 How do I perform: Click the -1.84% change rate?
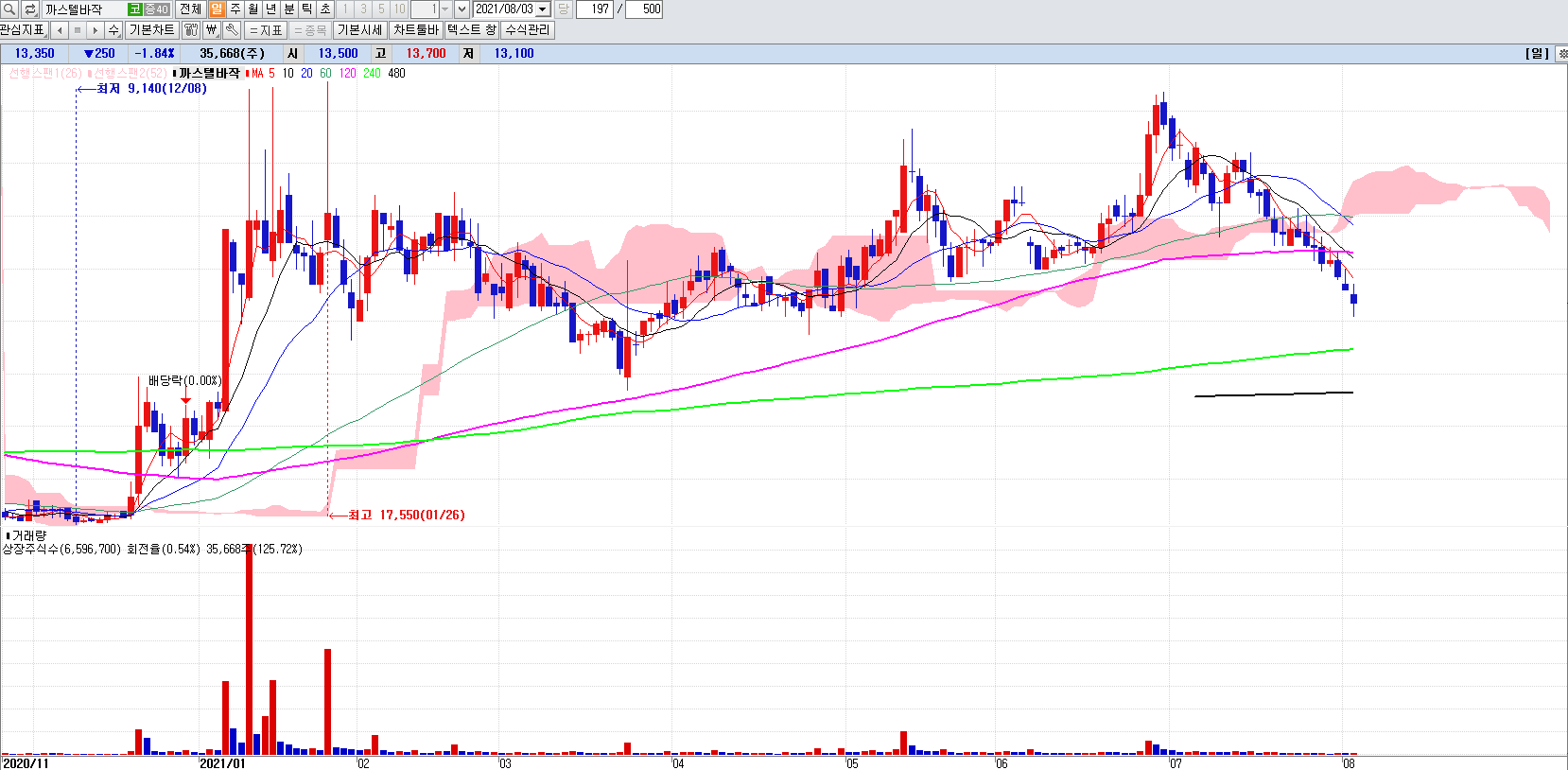(154, 54)
